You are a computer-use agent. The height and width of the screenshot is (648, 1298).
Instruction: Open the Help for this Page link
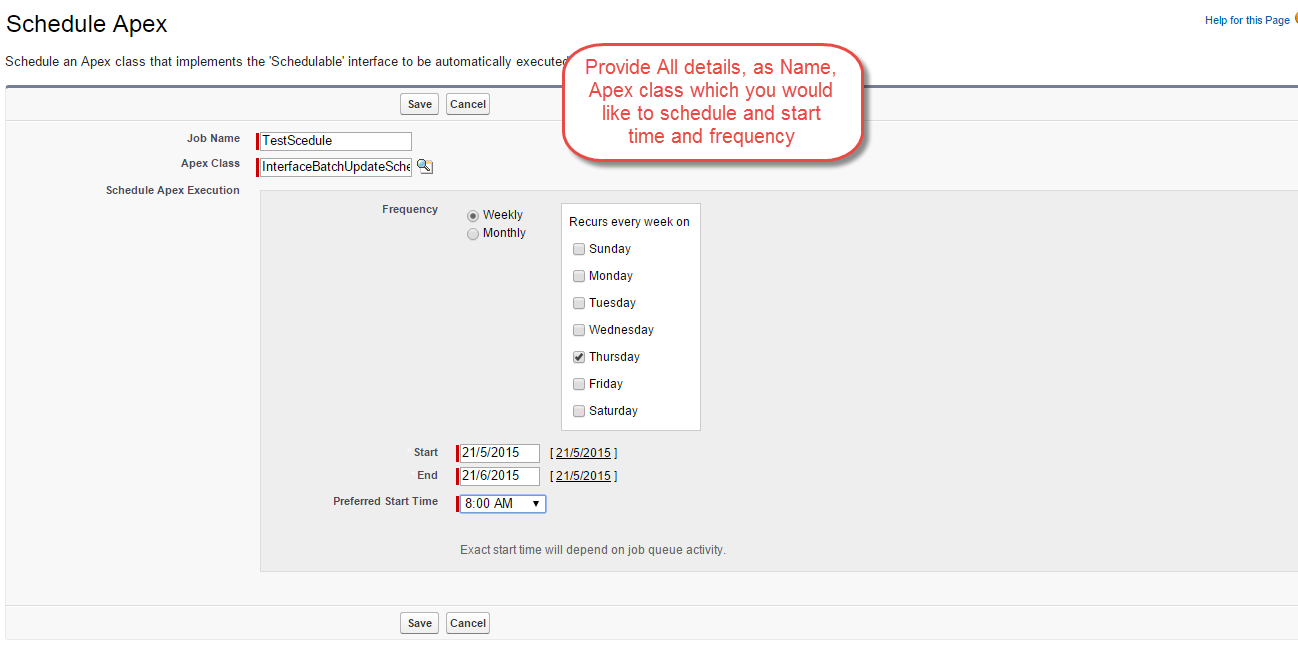[1246, 20]
